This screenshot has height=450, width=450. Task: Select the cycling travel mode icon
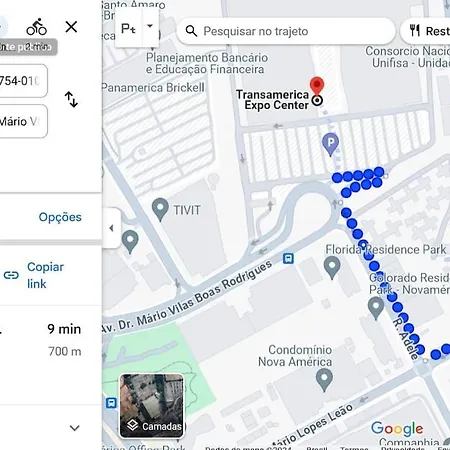36,27
